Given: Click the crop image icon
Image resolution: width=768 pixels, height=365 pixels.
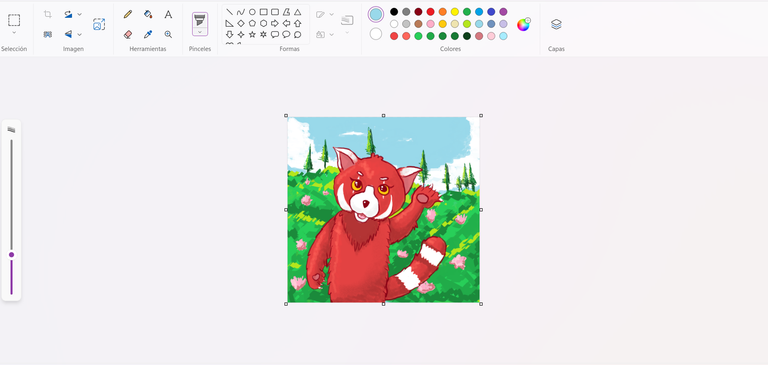Looking at the screenshot, I should point(48,14).
